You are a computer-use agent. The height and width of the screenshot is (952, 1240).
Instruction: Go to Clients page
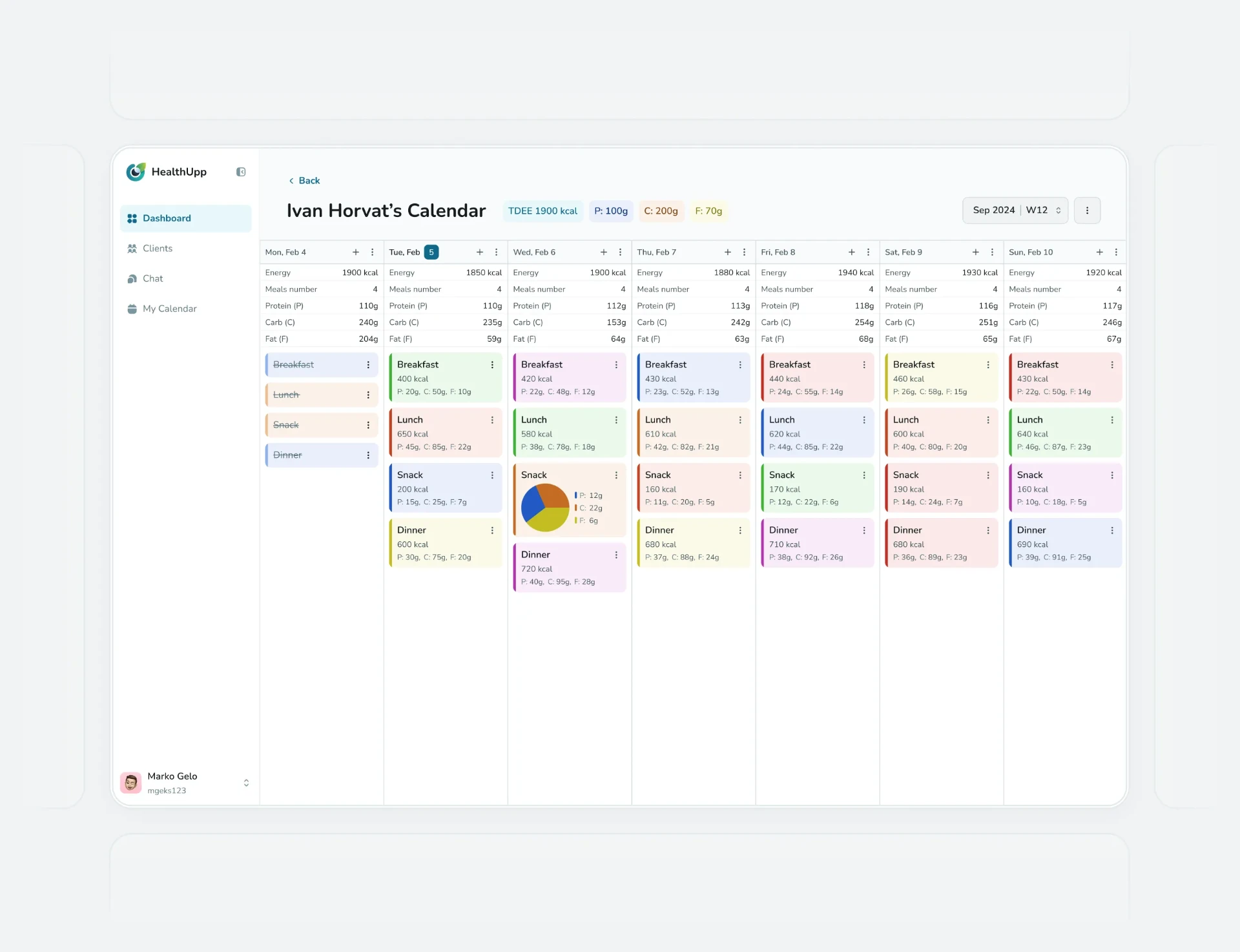[186, 248]
